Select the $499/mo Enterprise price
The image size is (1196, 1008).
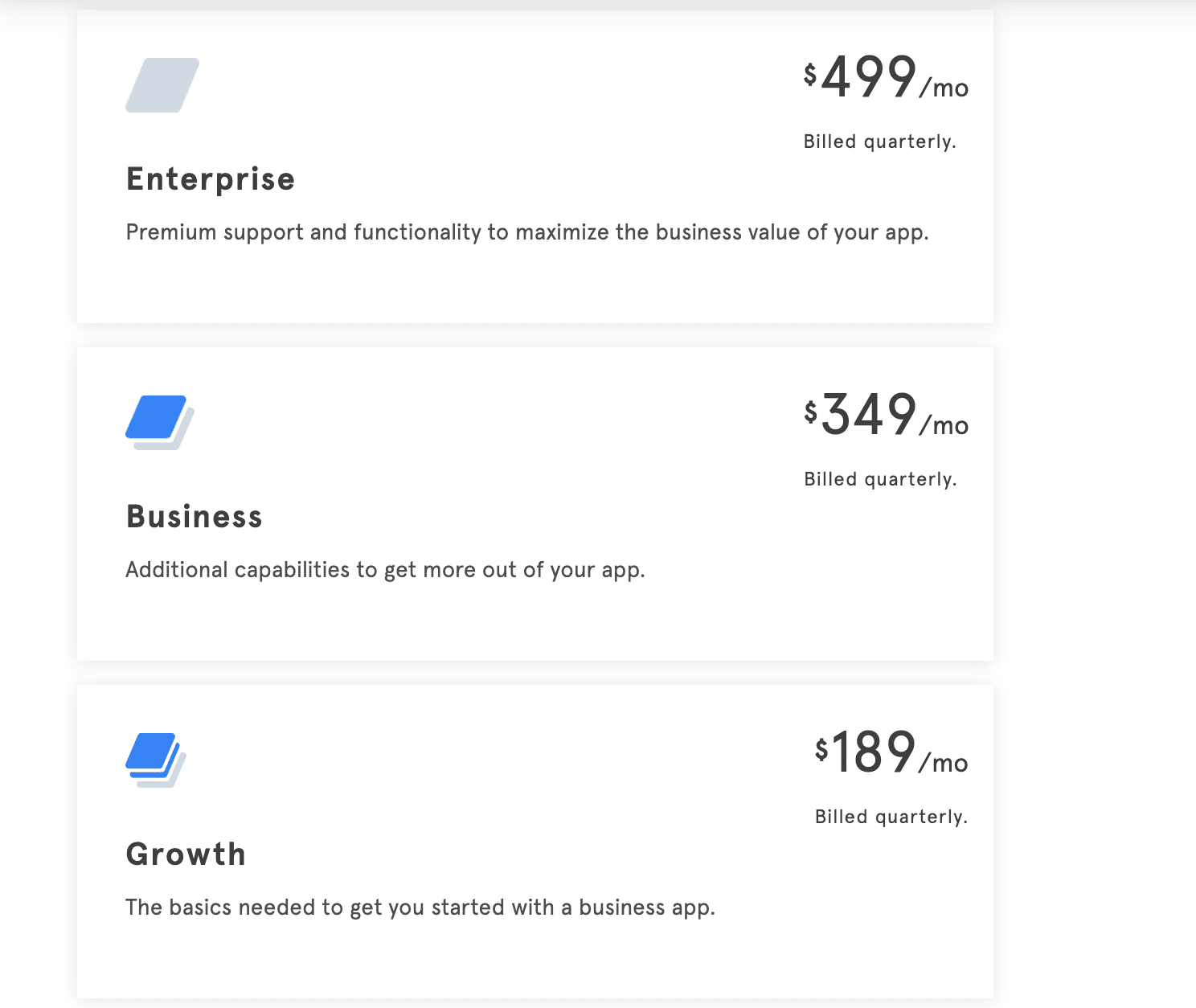click(886, 78)
